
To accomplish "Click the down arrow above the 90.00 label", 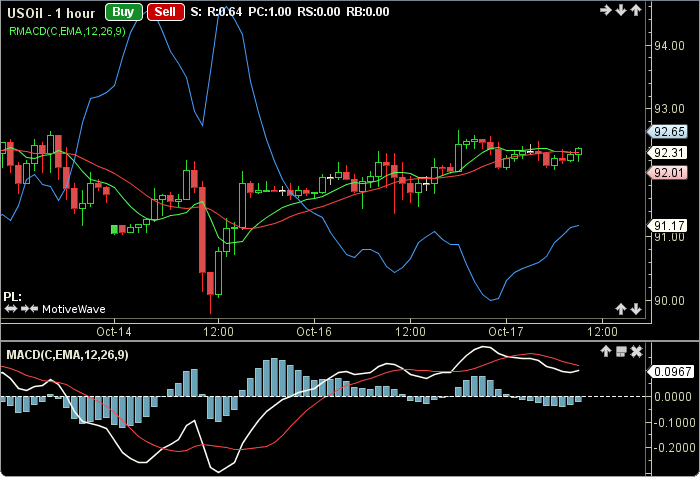I will [636, 309].
